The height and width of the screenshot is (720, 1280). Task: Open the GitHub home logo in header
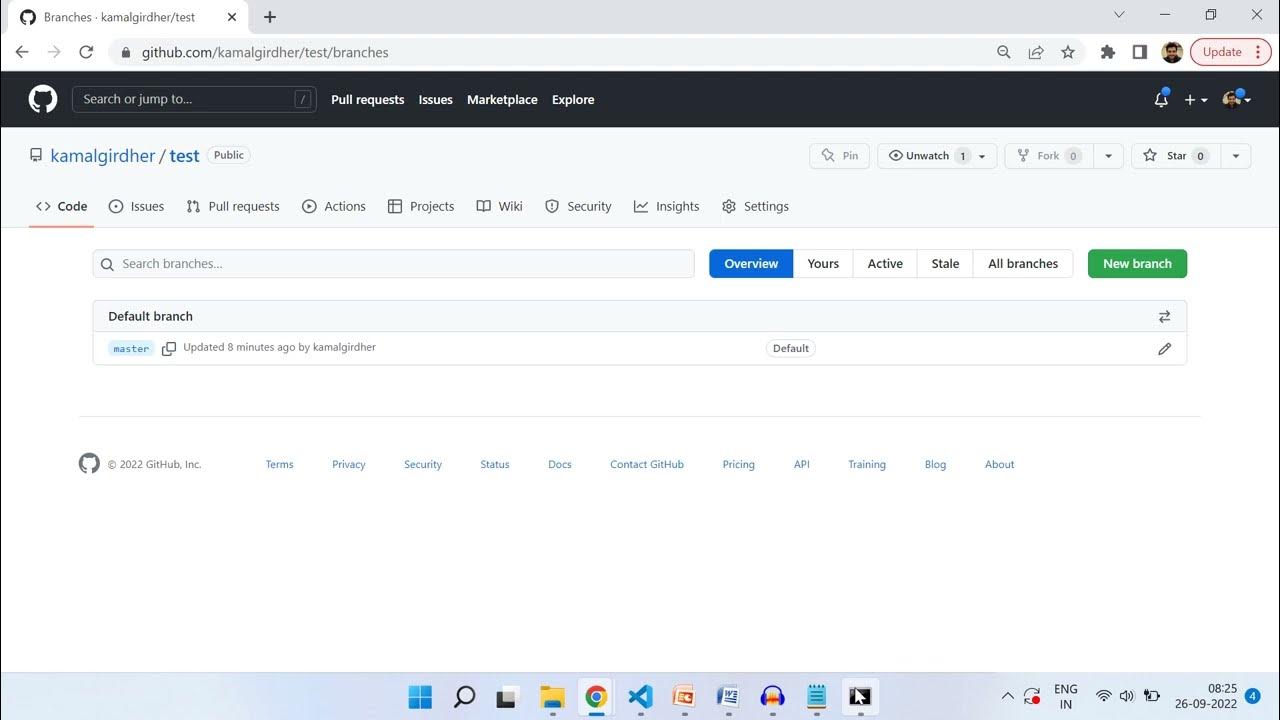(43, 99)
